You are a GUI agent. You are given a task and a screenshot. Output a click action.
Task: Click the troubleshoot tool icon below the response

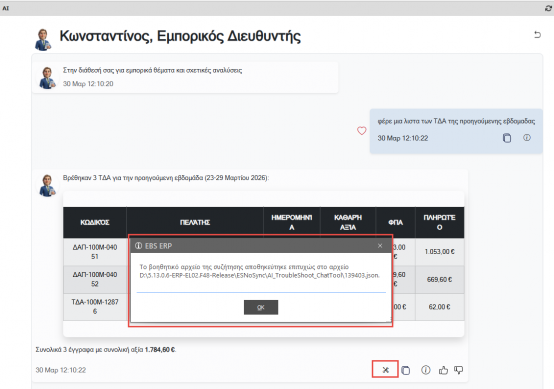click(x=385, y=370)
